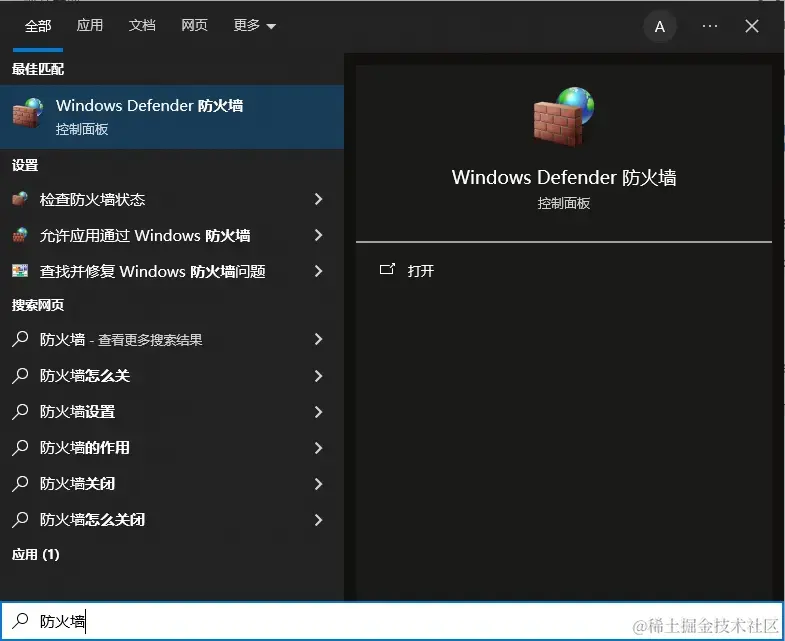Select web suggestion 防火墙怎么关闭
Screen dimensions: 785x641
point(172,520)
